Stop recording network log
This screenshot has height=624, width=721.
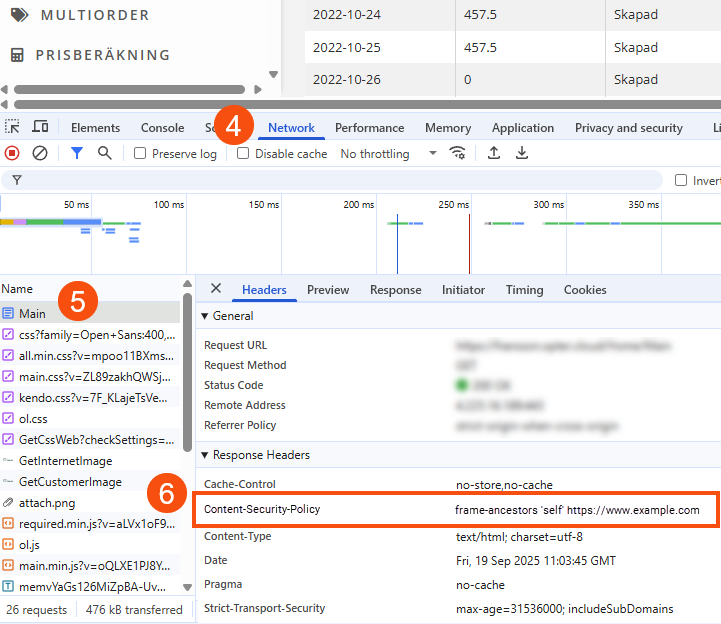pos(12,153)
